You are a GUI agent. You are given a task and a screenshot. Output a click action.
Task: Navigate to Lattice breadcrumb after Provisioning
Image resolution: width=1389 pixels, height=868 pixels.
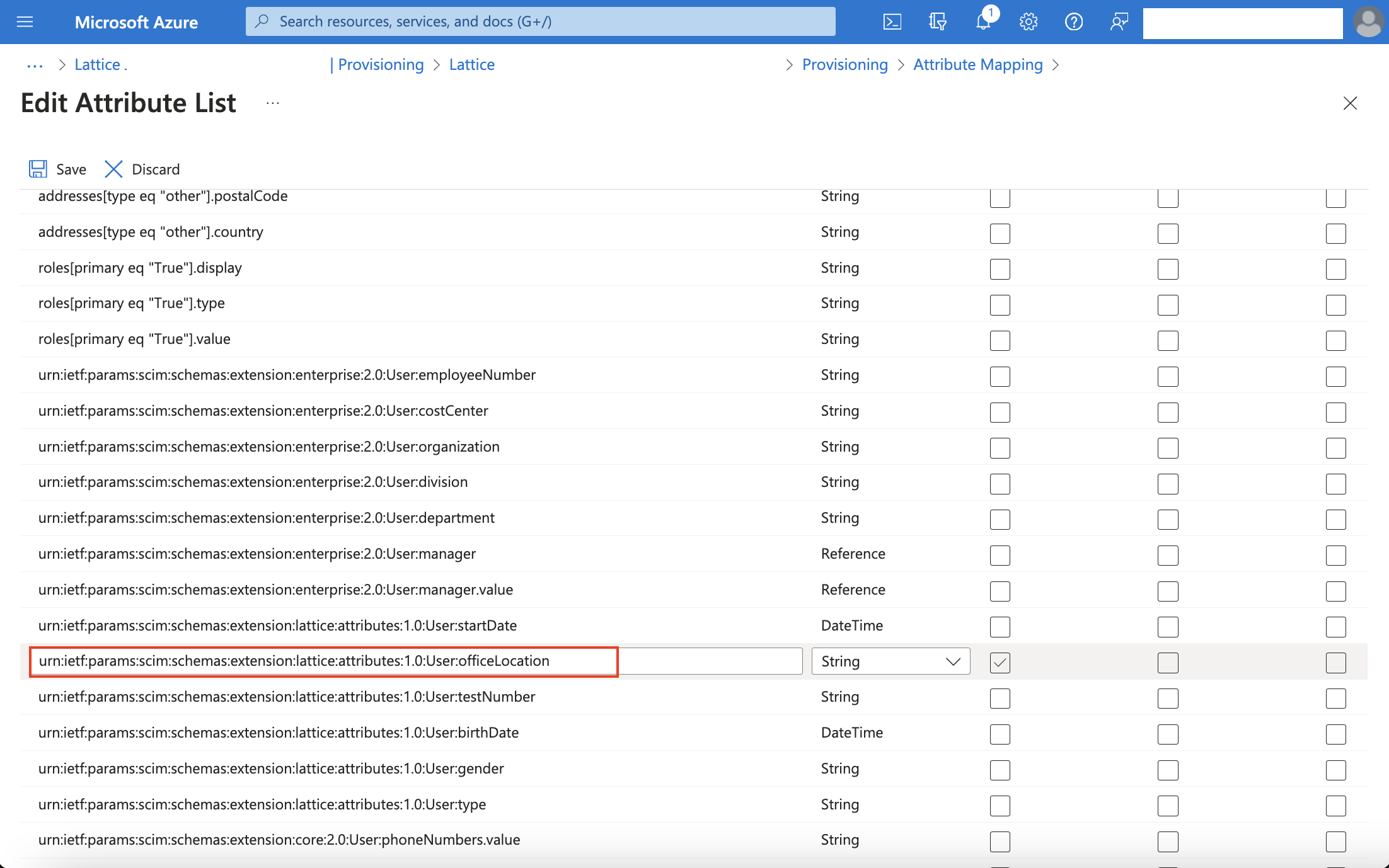(471, 65)
